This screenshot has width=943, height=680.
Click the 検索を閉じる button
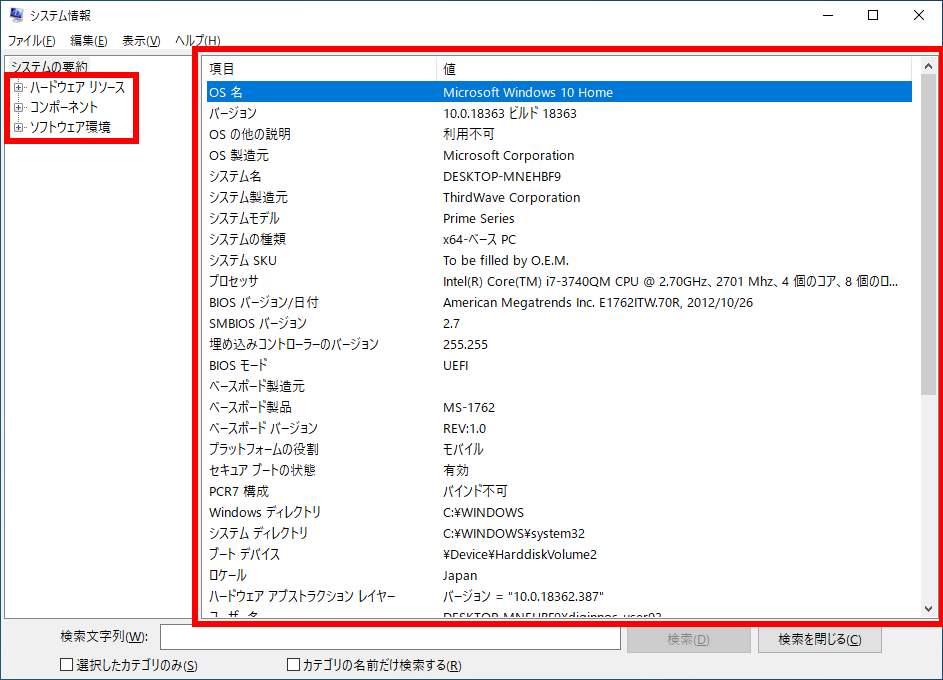pyautogui.click(x=820, y=639)
